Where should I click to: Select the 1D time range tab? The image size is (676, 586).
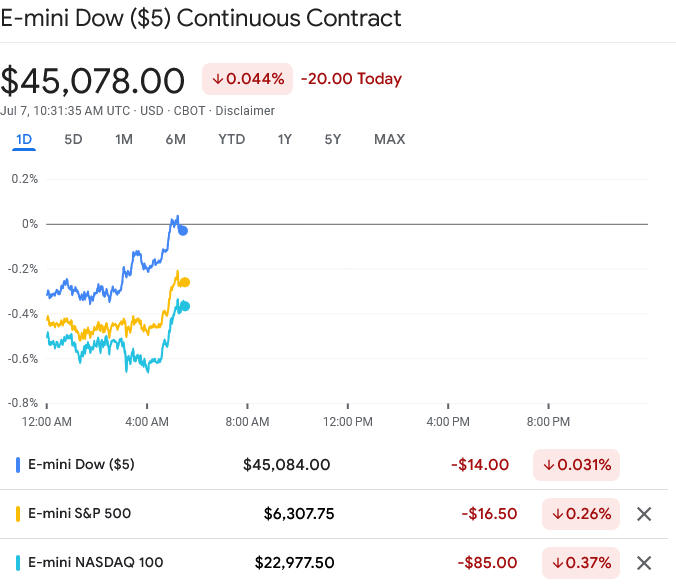[x=24, y=139]
